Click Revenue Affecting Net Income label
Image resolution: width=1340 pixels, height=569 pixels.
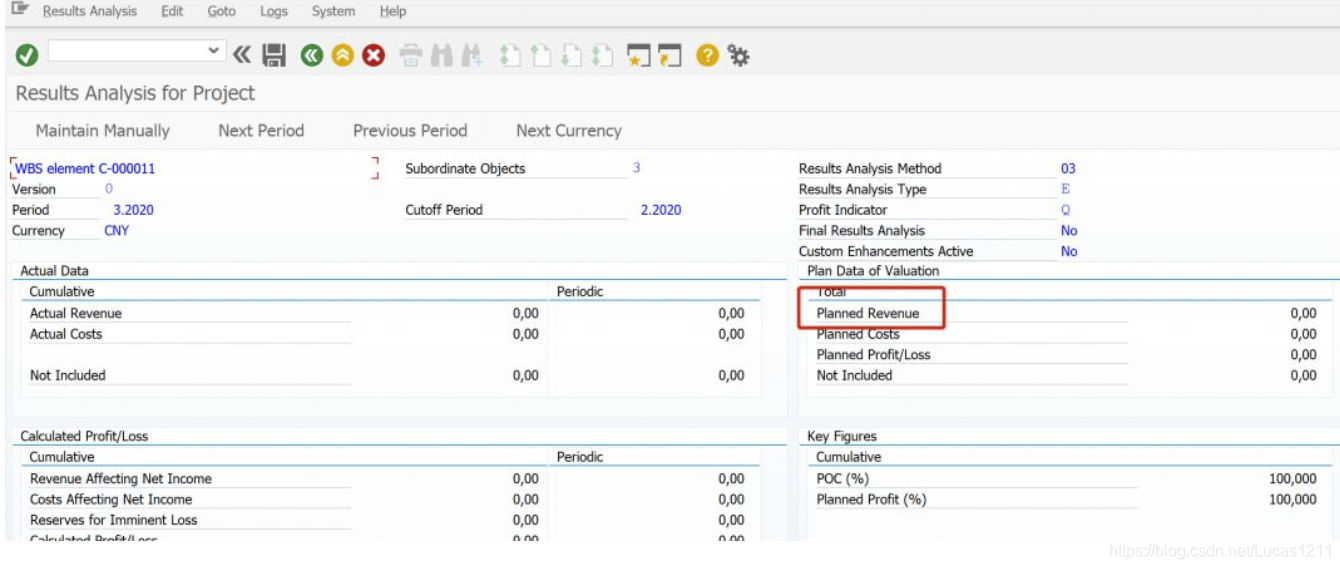coord(121,479)
